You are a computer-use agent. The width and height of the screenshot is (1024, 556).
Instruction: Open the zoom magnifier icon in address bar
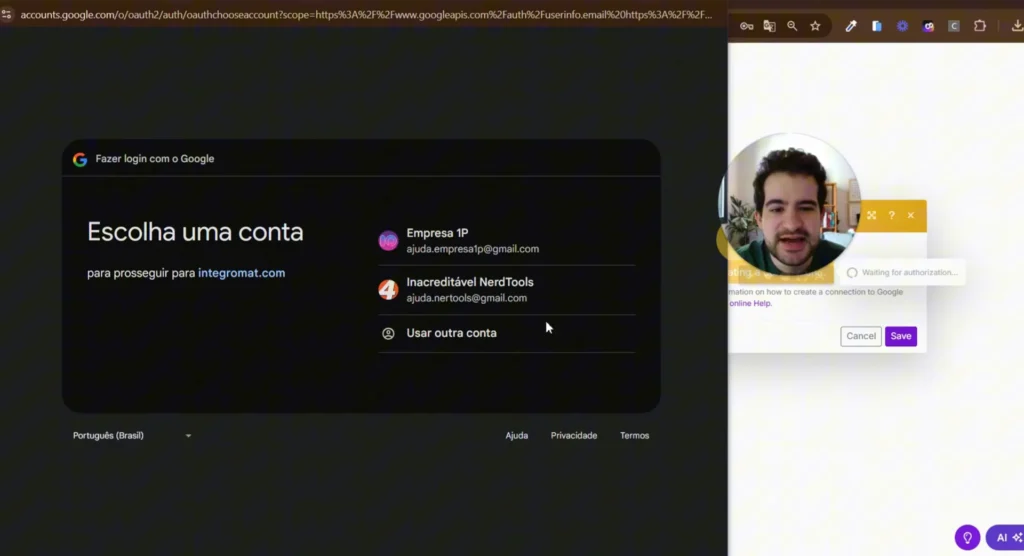point(792,26)
